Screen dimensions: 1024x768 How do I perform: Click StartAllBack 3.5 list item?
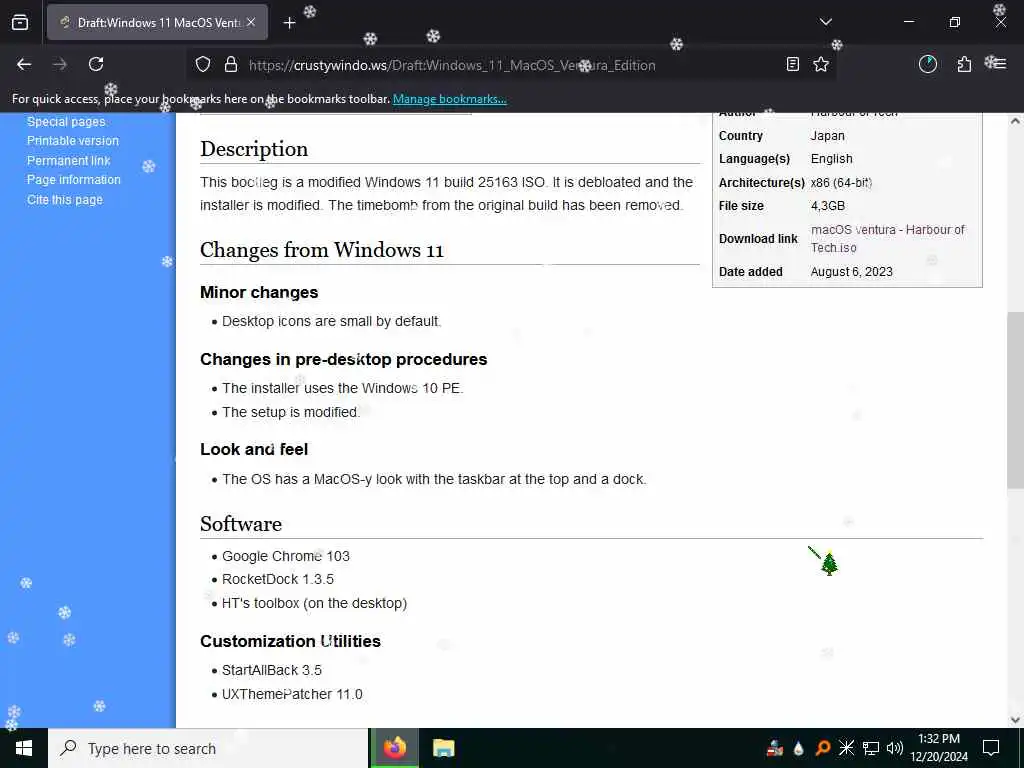pyautogui.click(x=272, y=670)
